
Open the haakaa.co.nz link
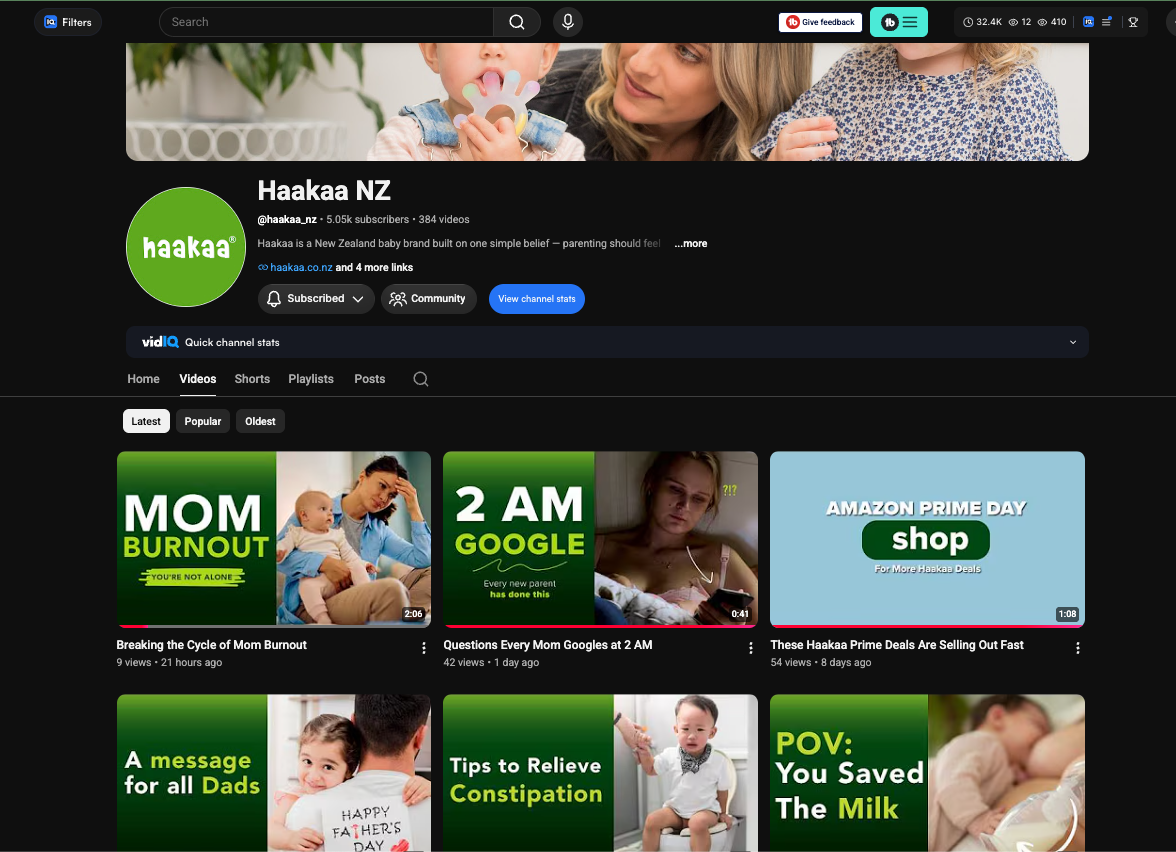tap(301, 267)
